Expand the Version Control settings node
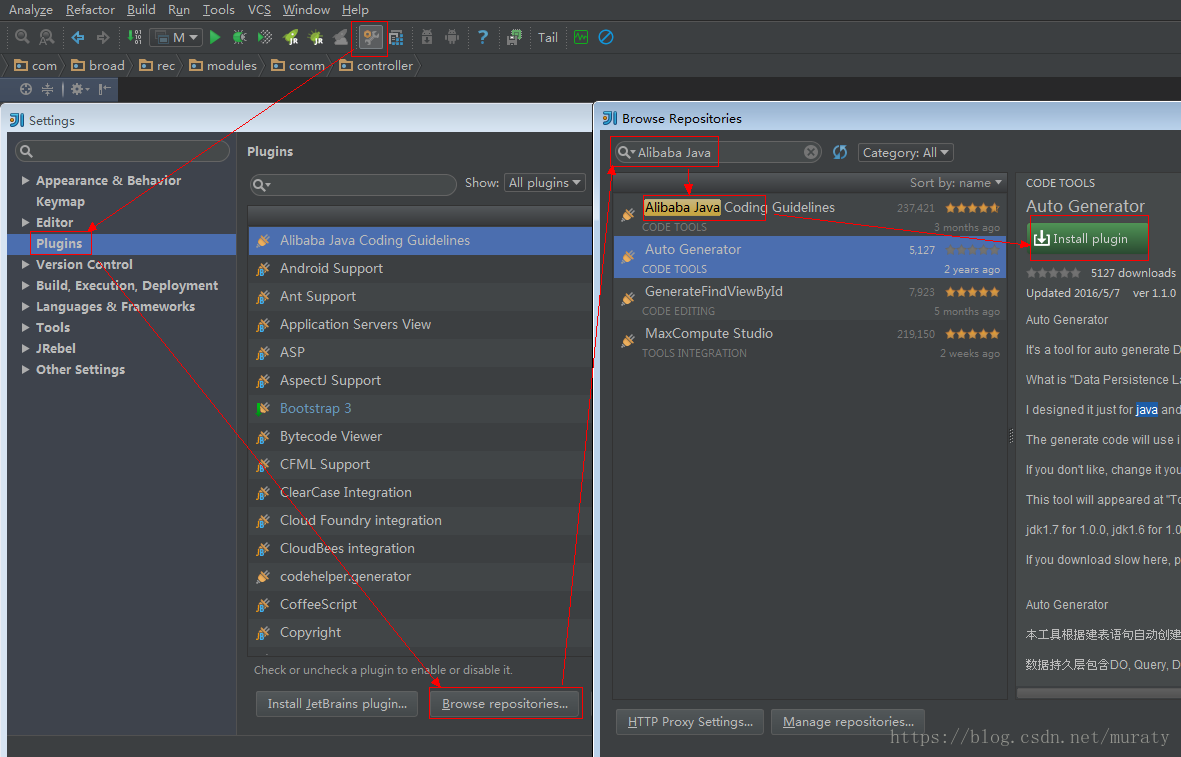Screen dimensions: 1181x757 tap(25, 264)
